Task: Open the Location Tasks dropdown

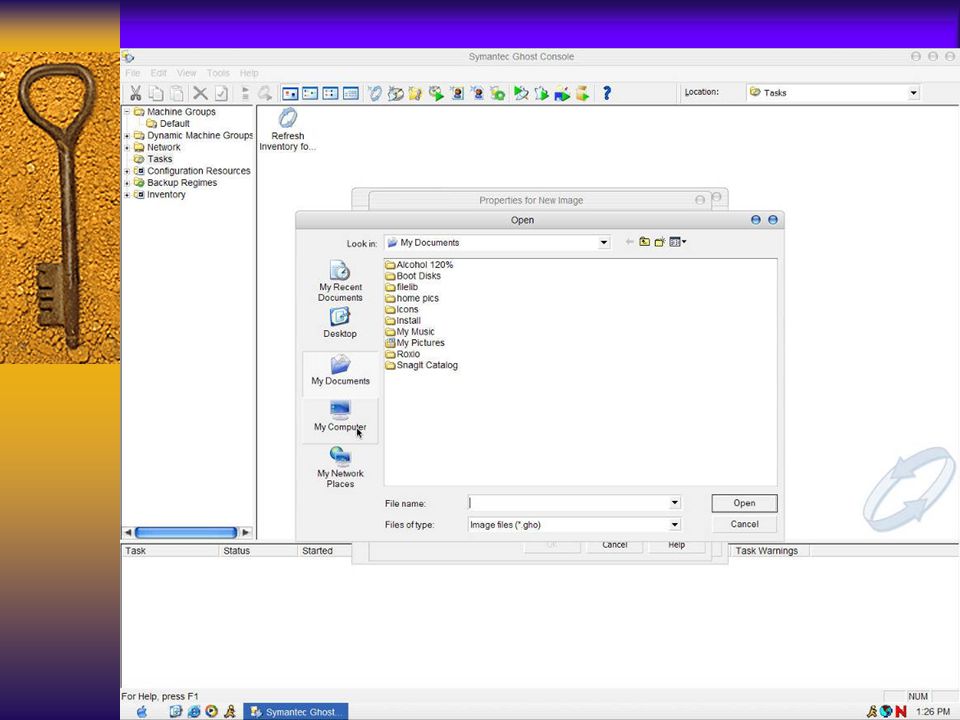Action: (x=913, y=93)
